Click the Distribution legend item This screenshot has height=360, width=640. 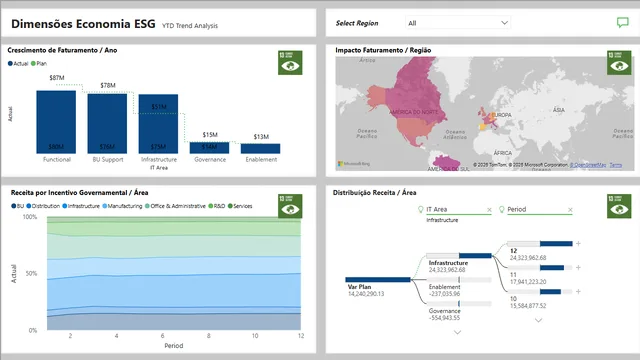point(43,206)
